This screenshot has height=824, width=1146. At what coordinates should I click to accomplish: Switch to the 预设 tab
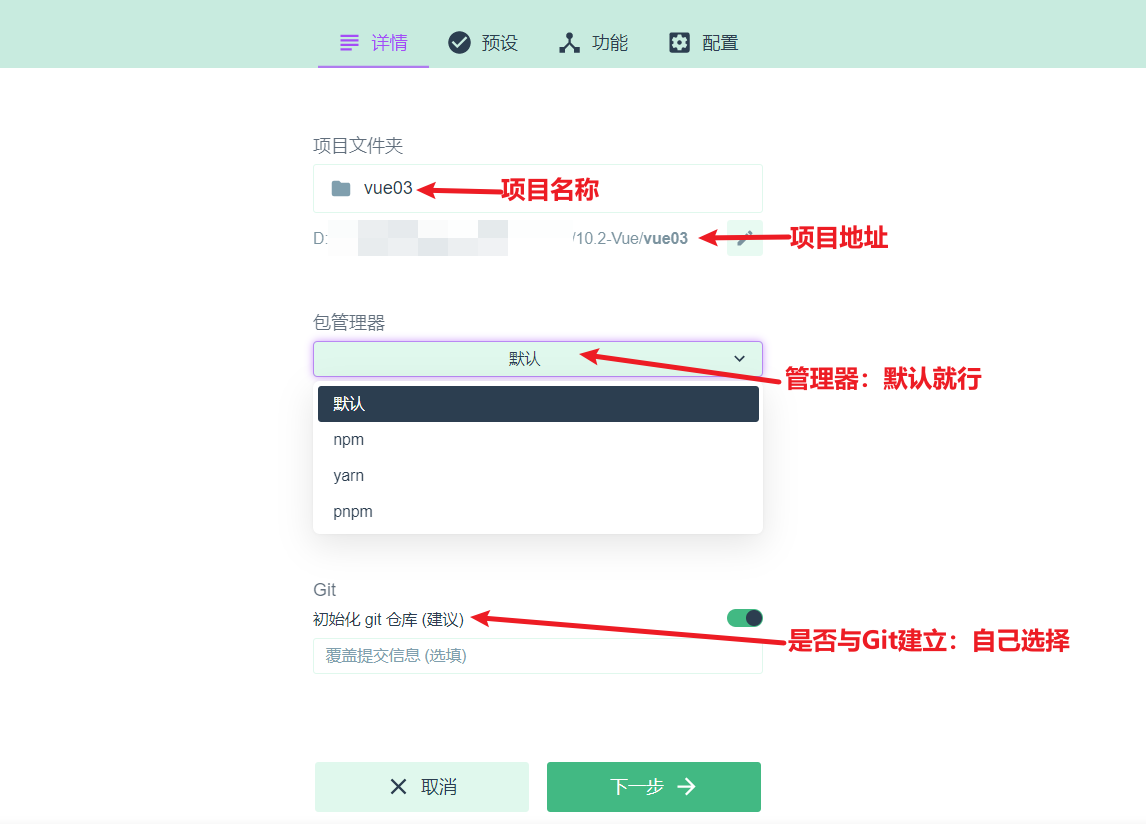[x=483, y=43]
